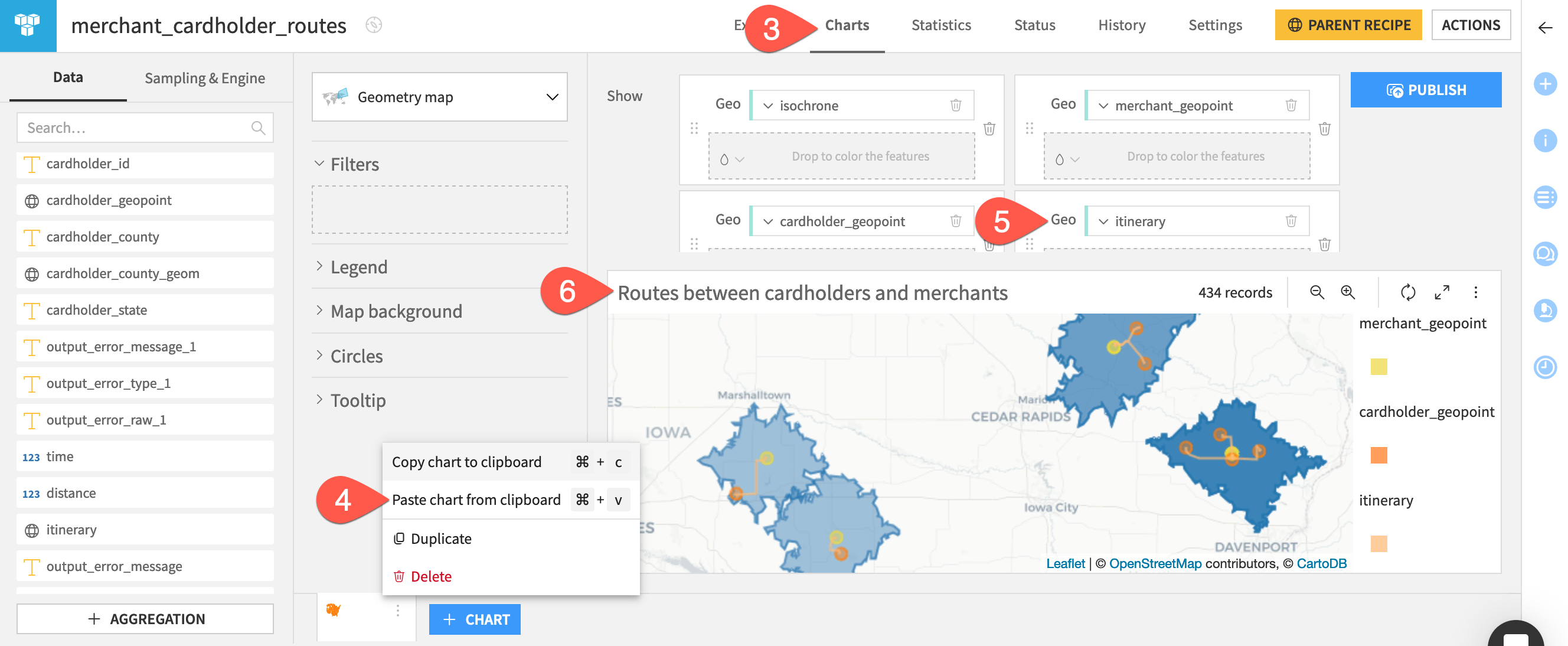Expand the chart to fullscreen

point(1442,292)
